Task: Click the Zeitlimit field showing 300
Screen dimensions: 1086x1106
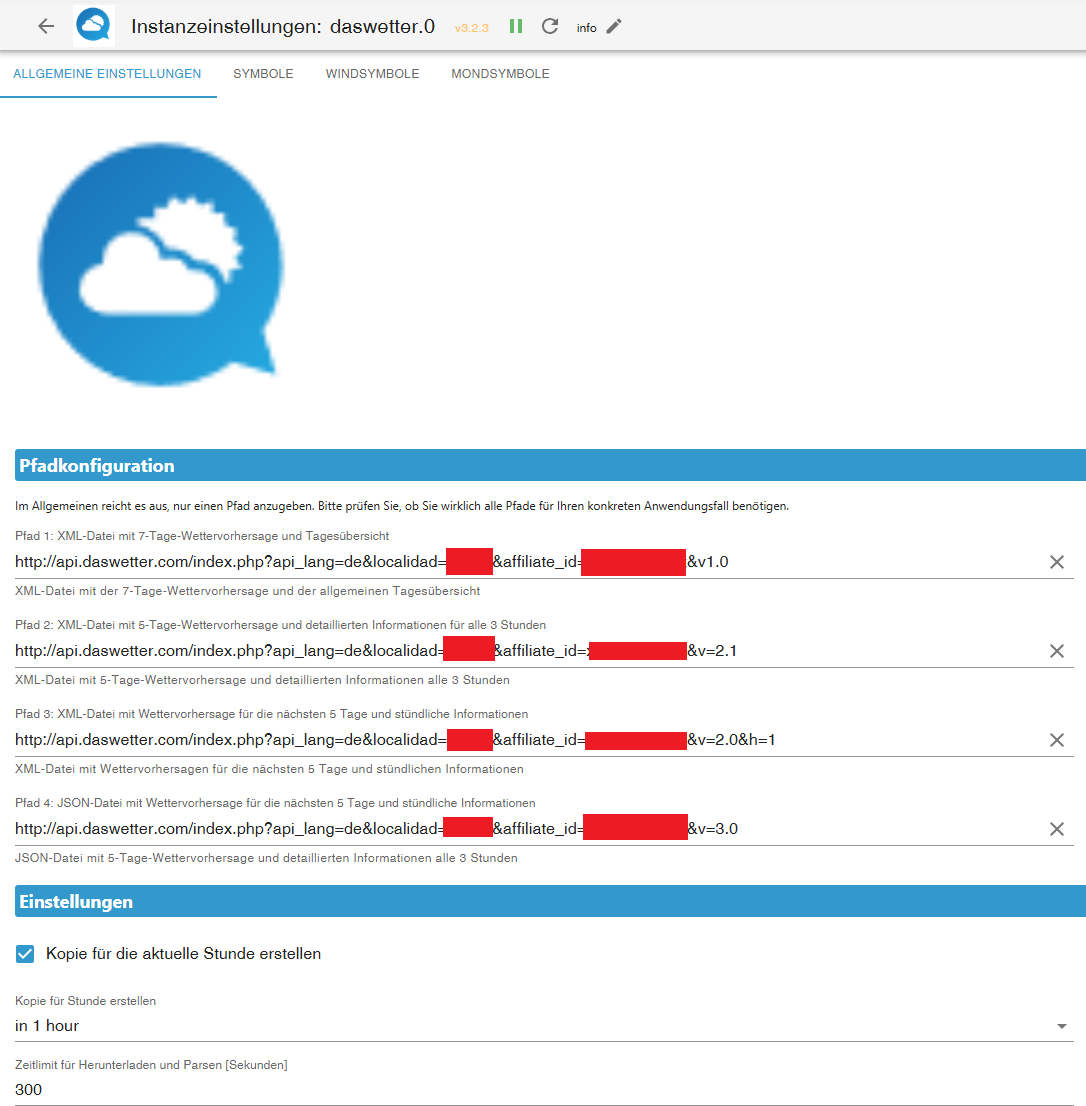Action: (x=544, y=1090)
